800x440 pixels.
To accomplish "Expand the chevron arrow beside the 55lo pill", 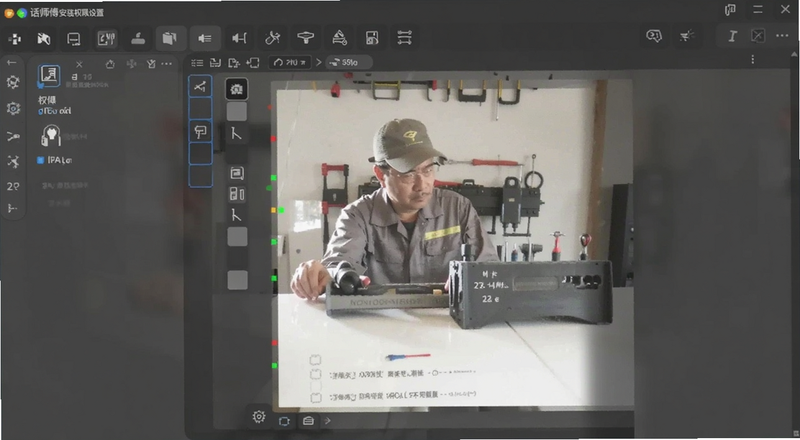I will (x=318, y=62).
